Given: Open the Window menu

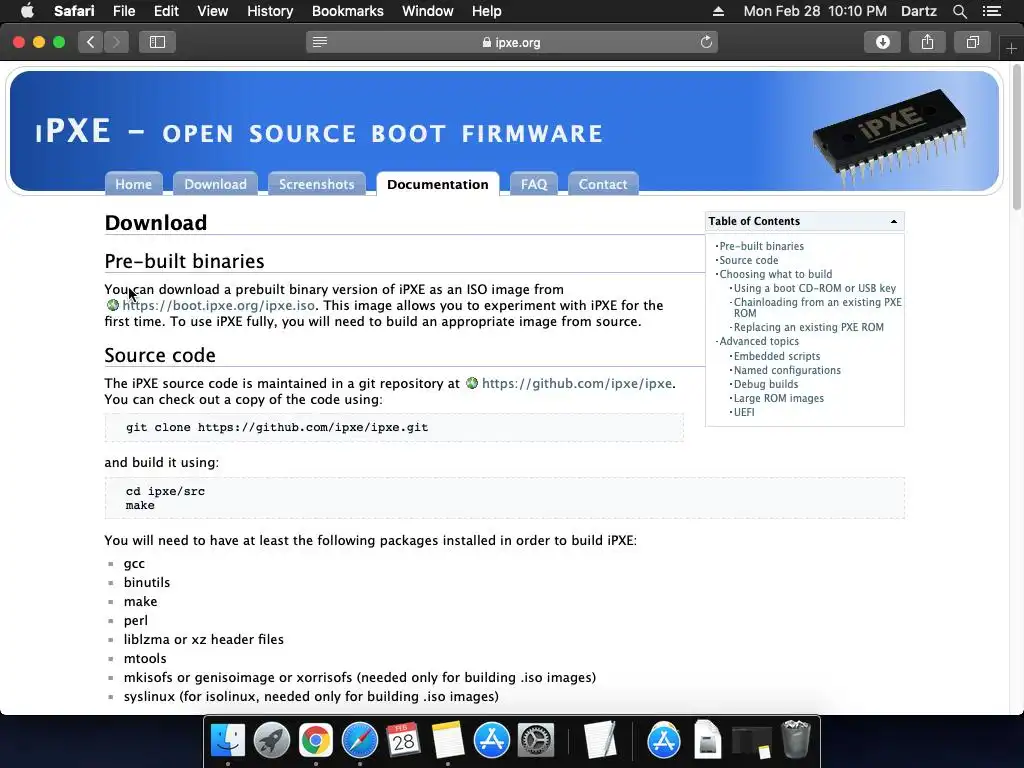Looking at the screenshot, I should click(427, 11).
